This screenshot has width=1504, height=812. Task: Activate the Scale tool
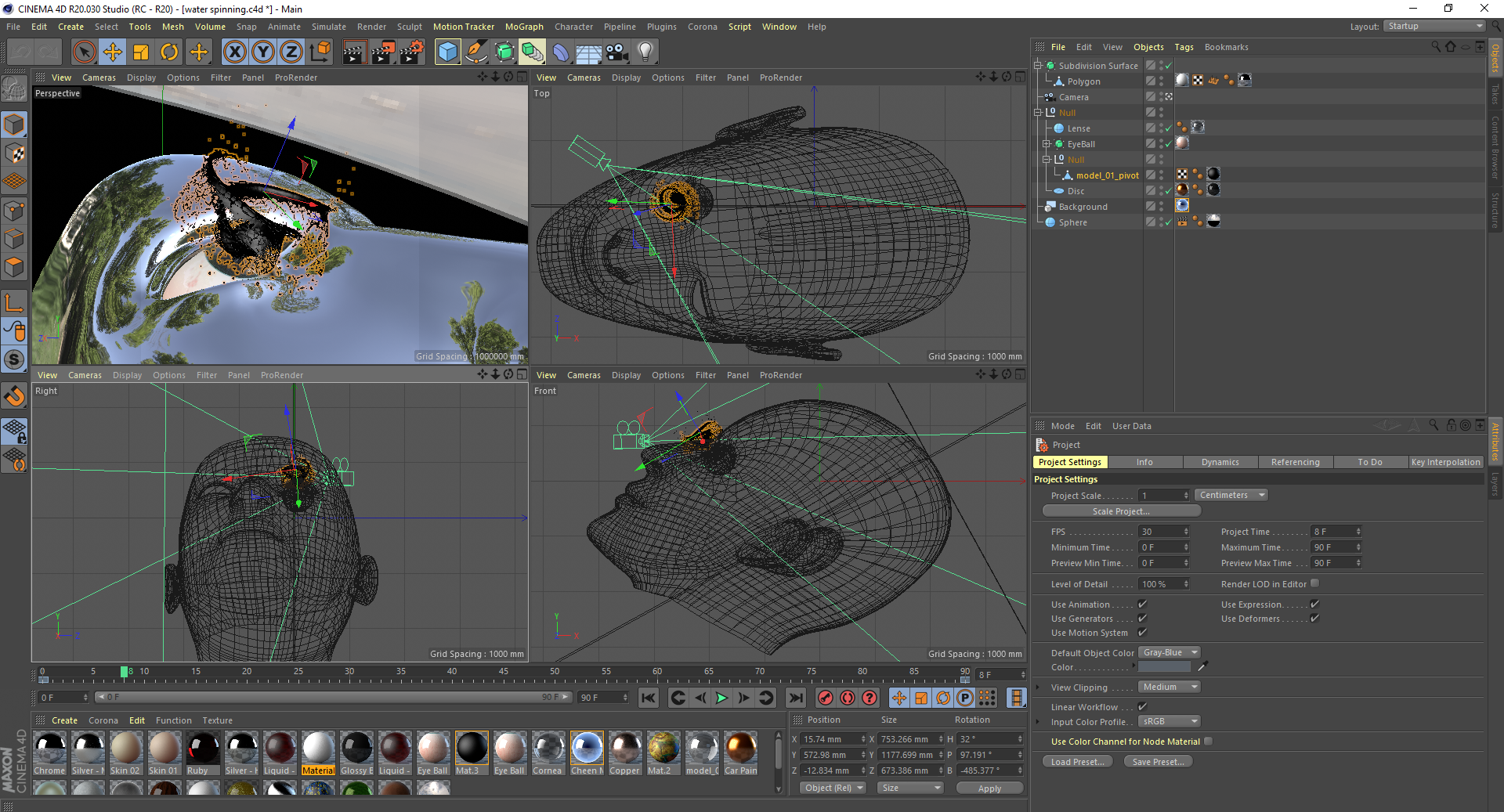pyautogui.click(x=141, y=52)
